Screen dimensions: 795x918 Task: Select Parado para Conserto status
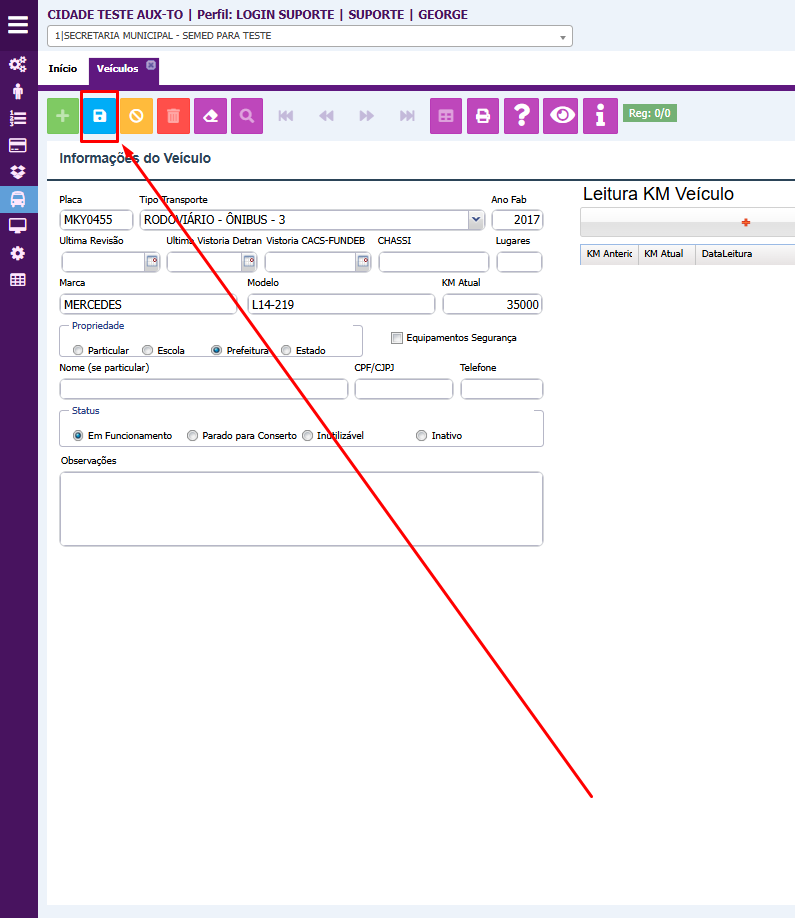[193, 436]
